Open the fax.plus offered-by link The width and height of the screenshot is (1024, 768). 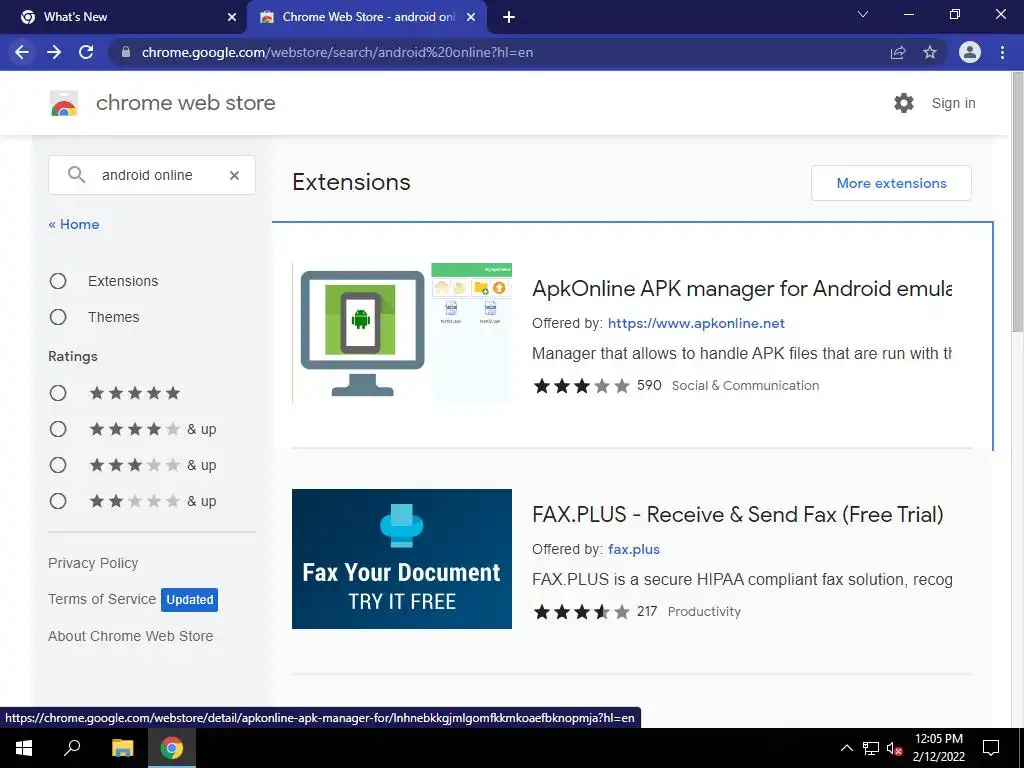tap(633, 549)
